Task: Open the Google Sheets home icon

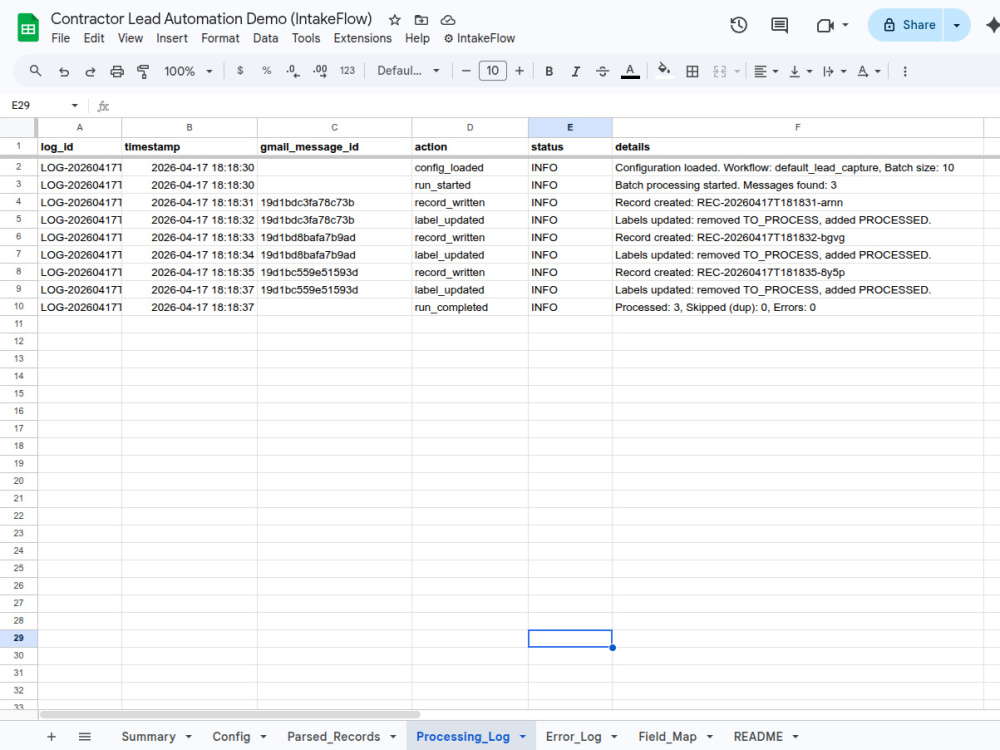Action: [27, 28]
